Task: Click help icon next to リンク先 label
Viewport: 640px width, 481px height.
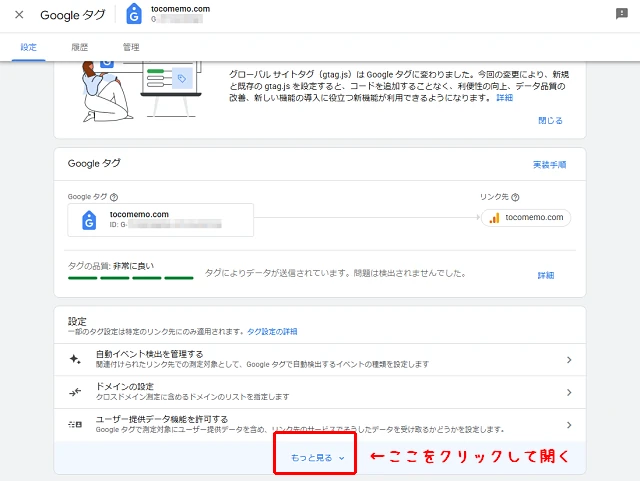Action: pos(515,197)
